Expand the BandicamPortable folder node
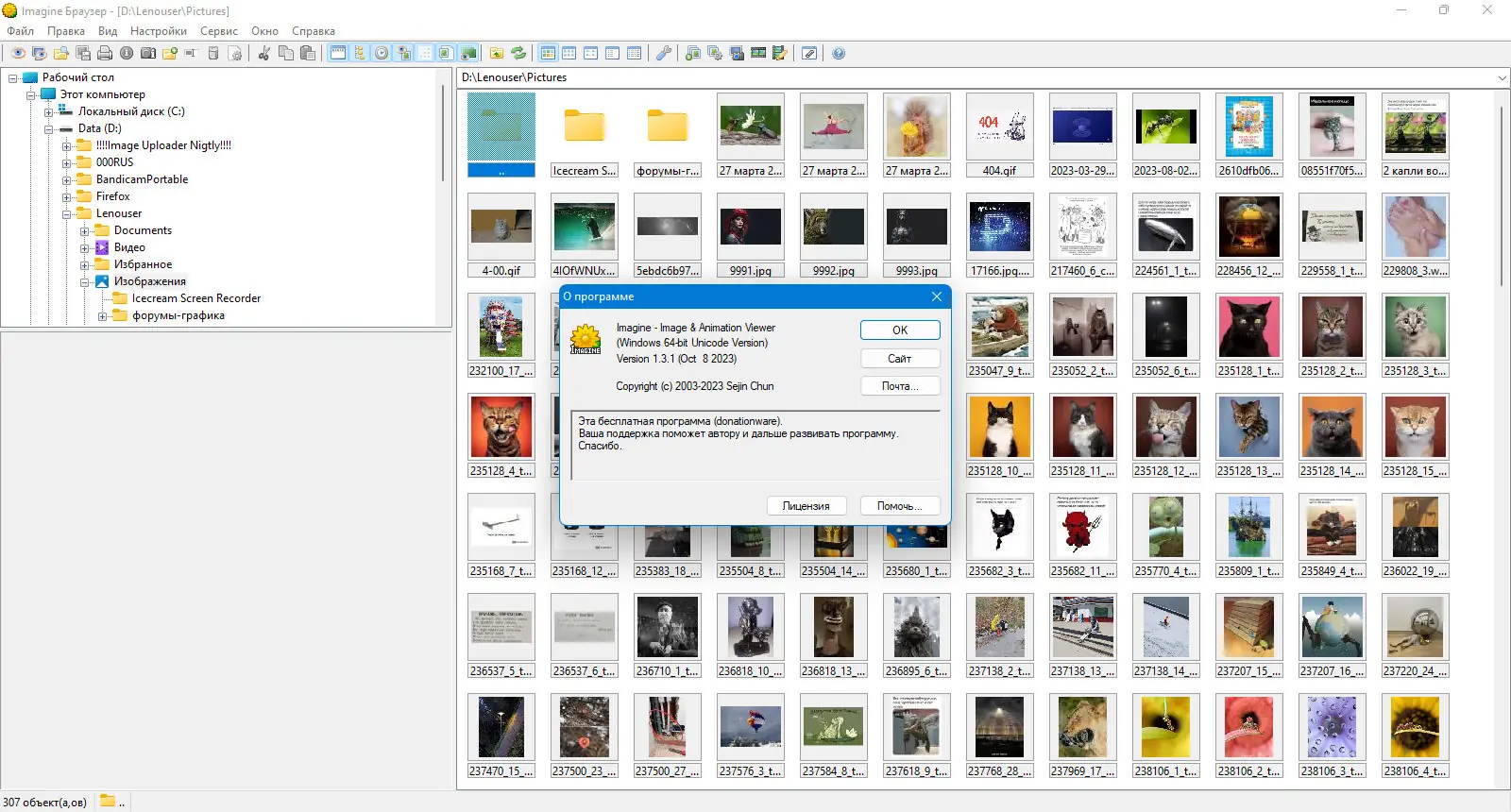This screenshot has height=812, width=1511. pyautogui.click(x=67, y=179)
